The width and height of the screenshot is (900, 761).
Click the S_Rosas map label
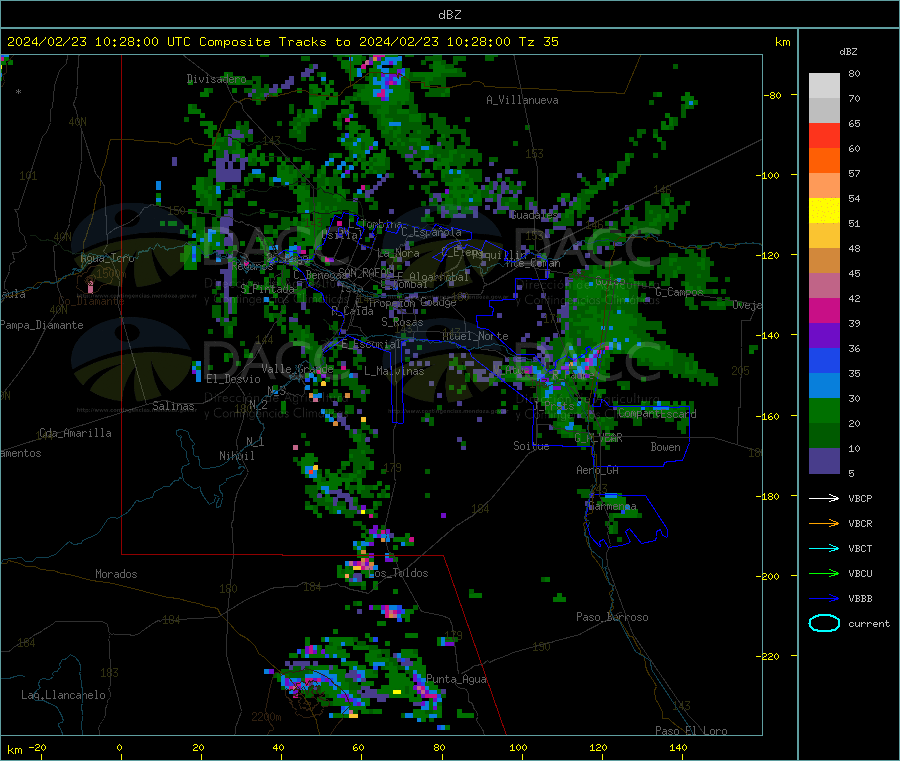(402, 322)
